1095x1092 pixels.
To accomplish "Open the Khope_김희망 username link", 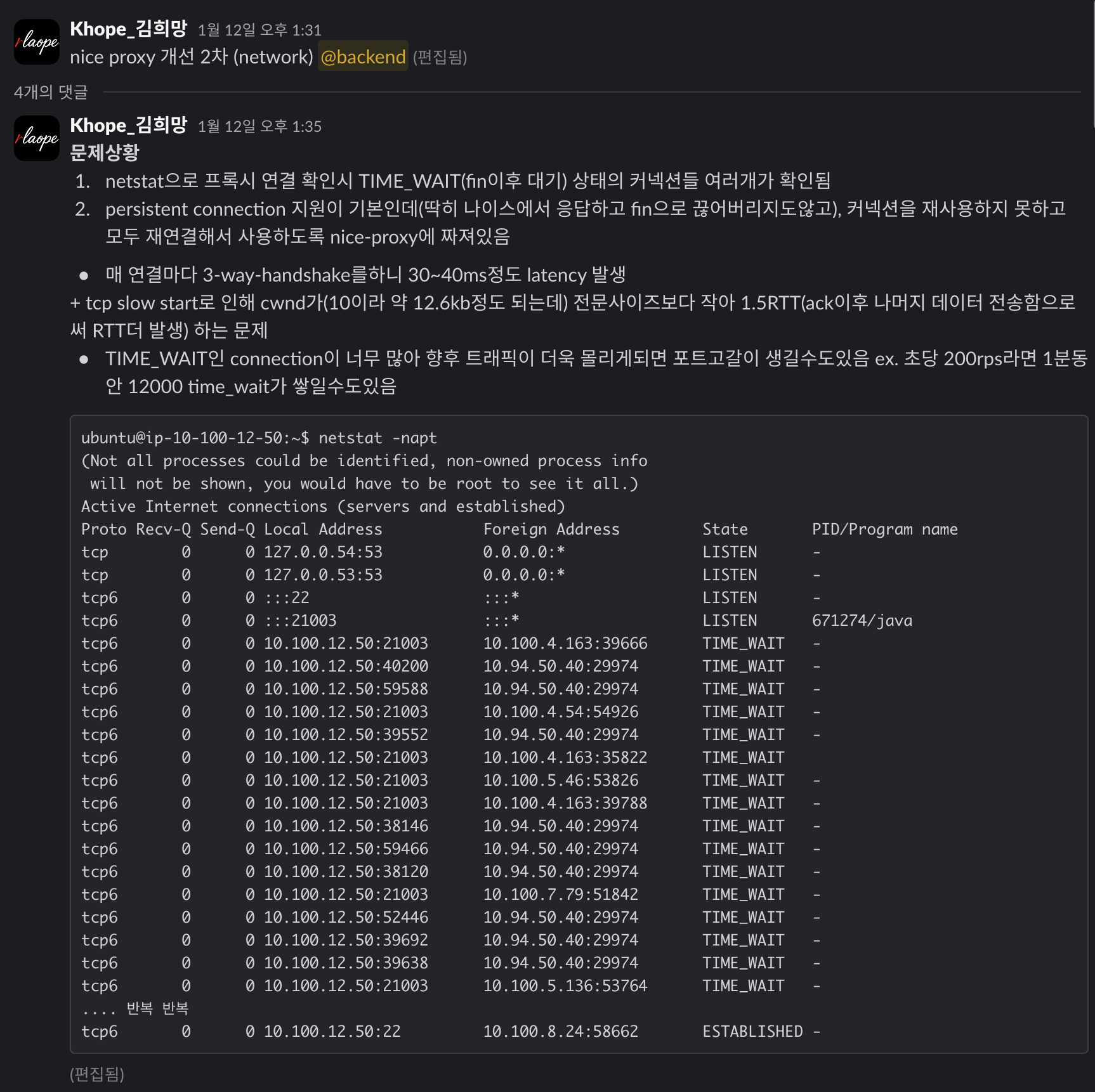I will (x=127, y=28).
